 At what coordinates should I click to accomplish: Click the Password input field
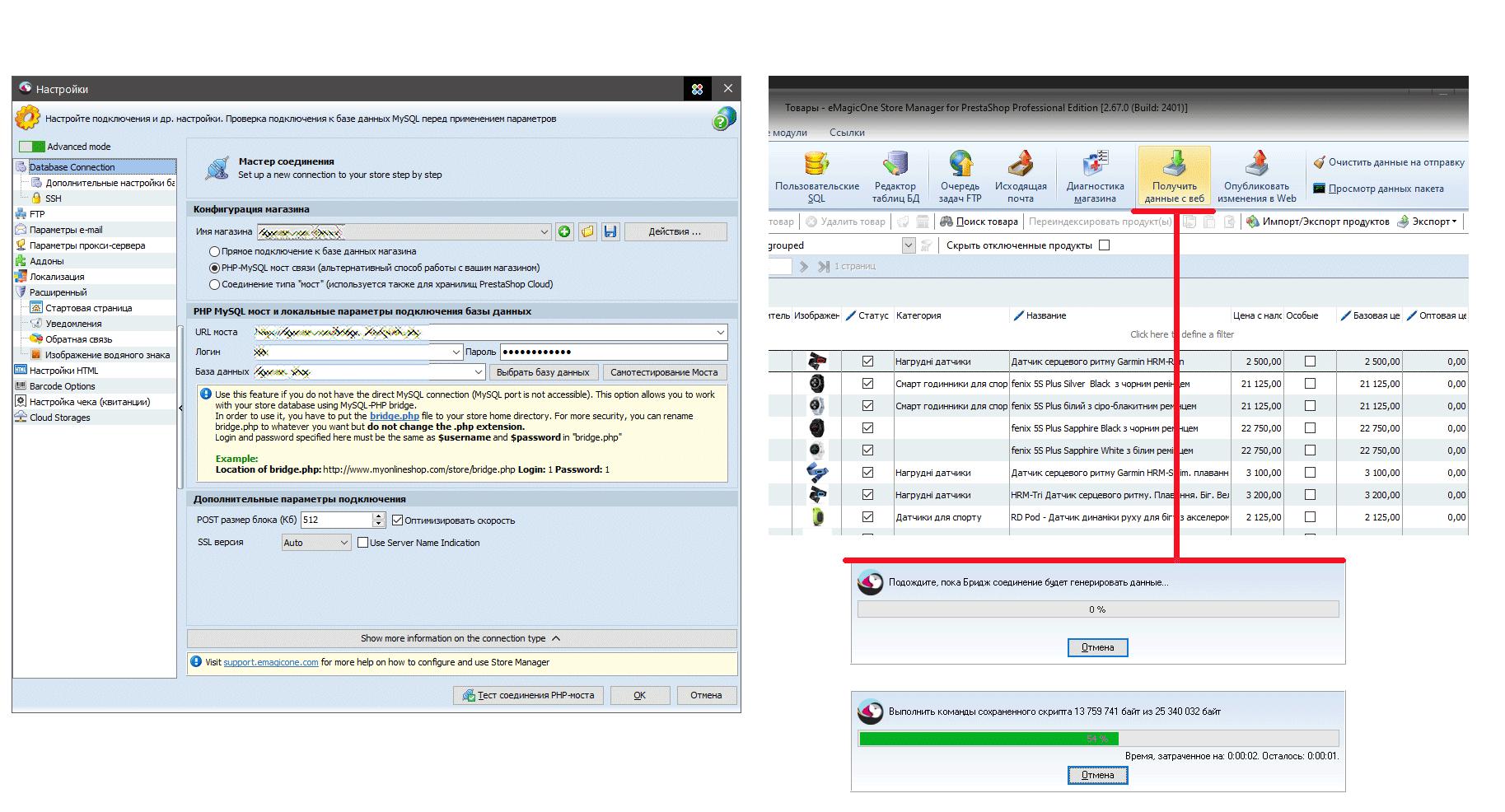(614, 352)
